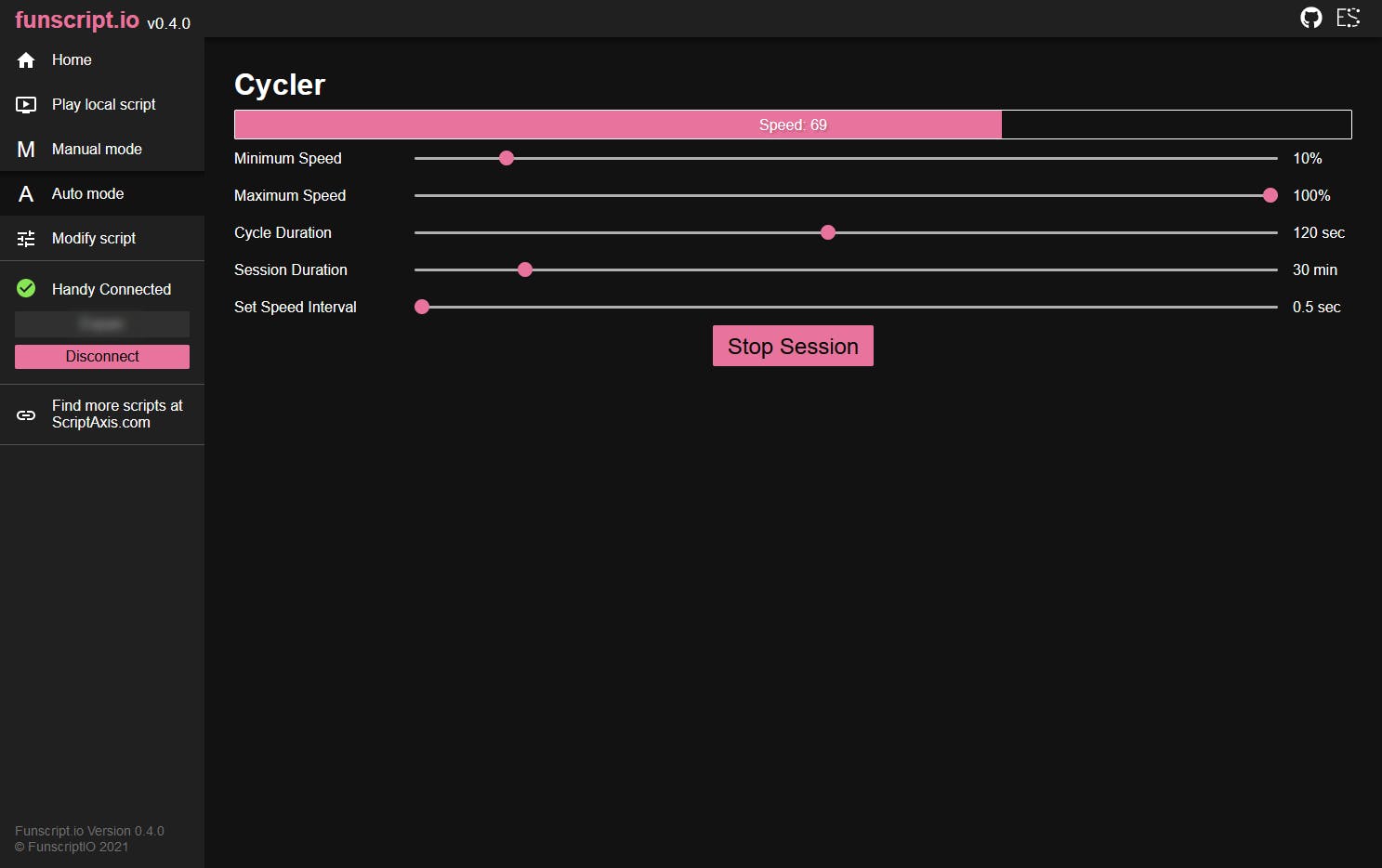Click the Handy Connected status text
This screenshot has height=868, width=1382.
112,289
